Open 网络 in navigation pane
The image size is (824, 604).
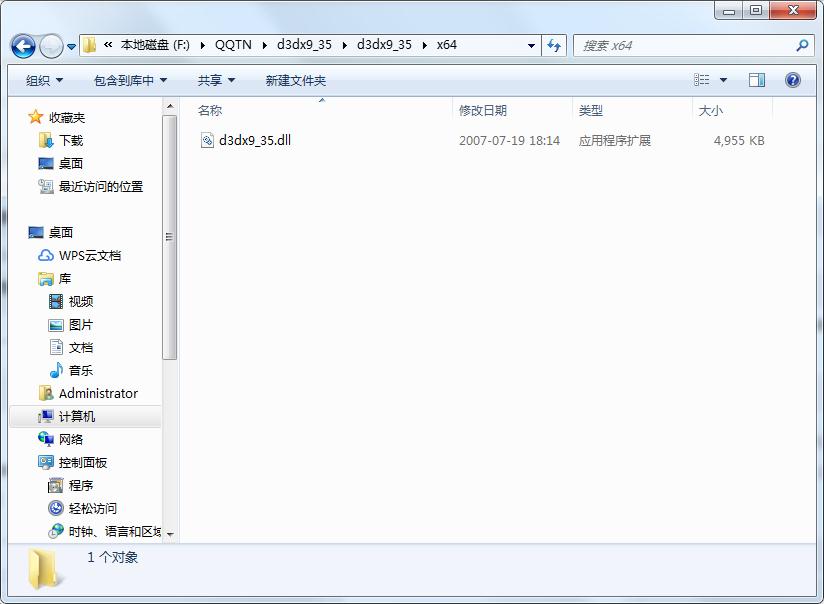point(71,439)
